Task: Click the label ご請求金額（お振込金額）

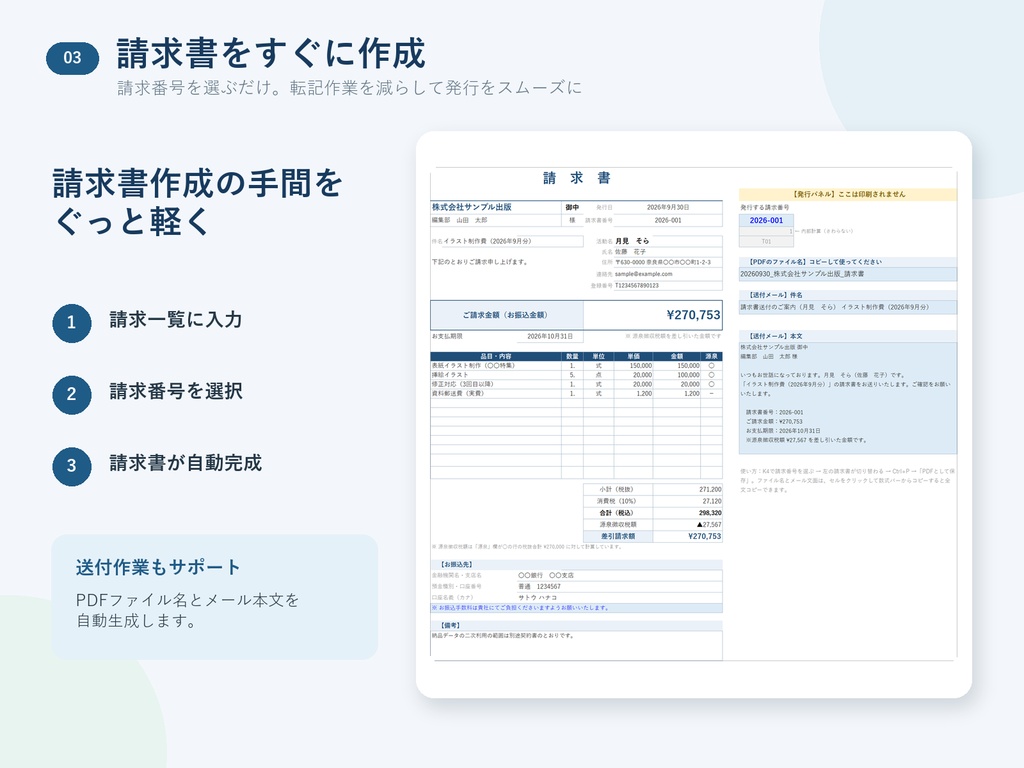Action: [505, 315]
